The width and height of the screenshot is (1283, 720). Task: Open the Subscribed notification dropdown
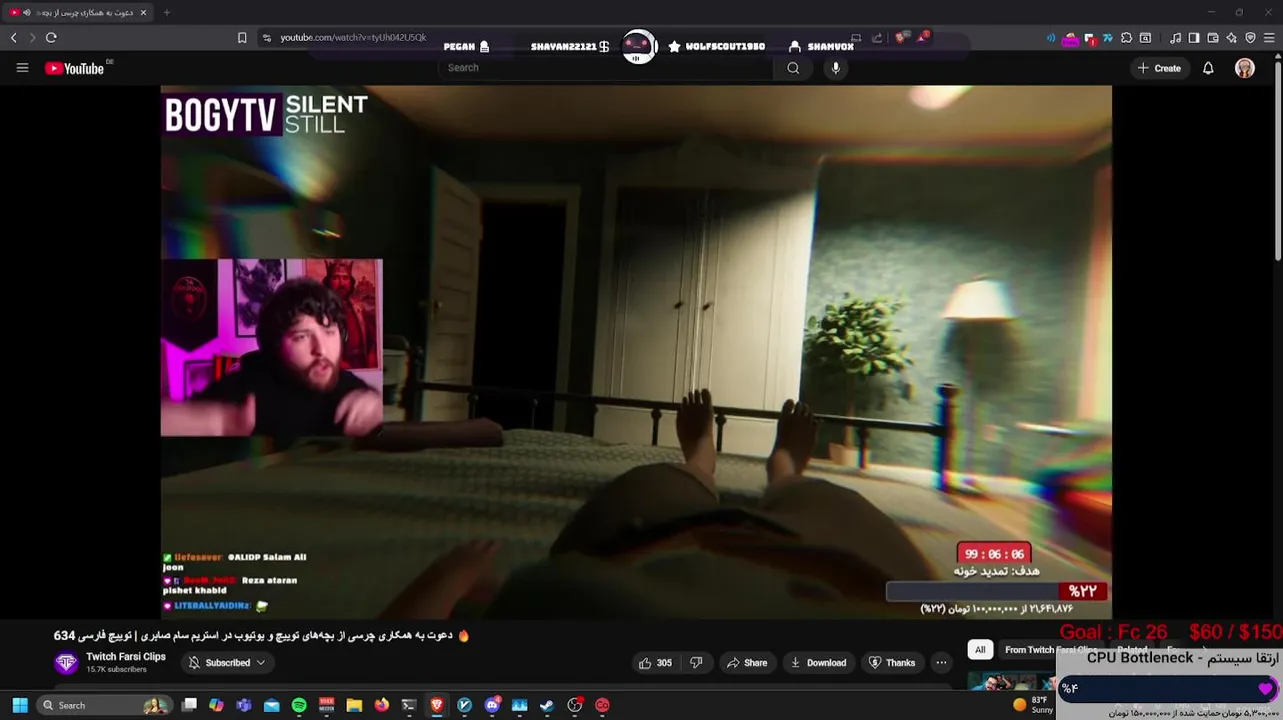tap(227, 662)
